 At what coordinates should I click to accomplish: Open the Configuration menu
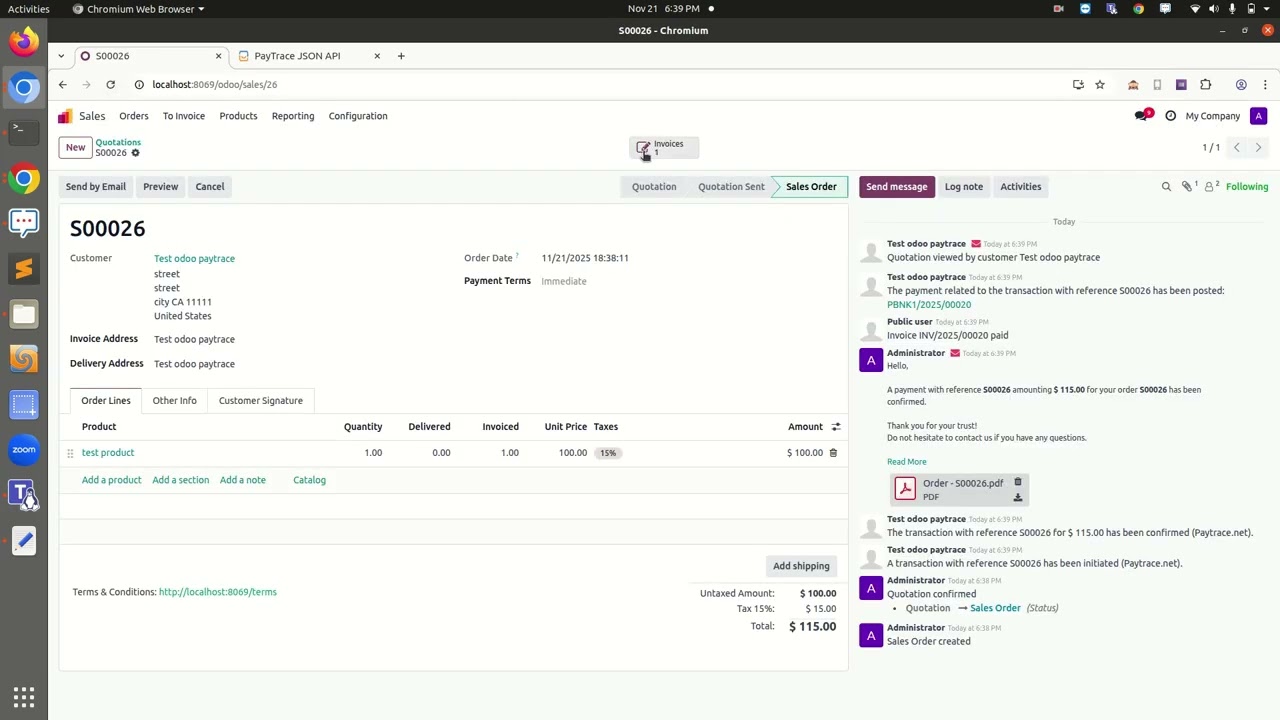click(358, 116)
